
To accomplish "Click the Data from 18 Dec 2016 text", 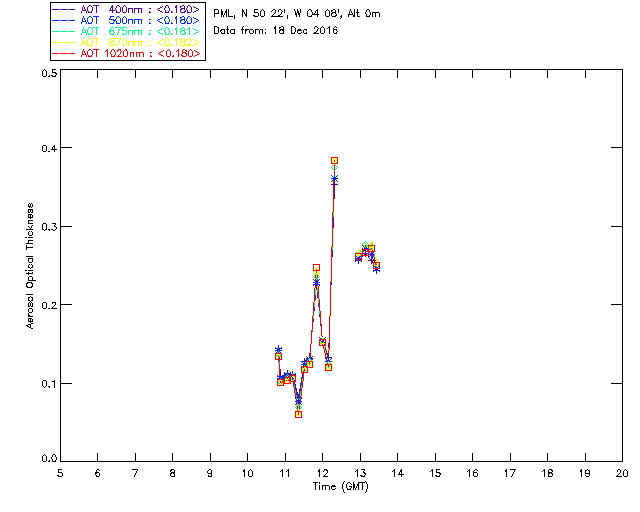I will point(276,31).
